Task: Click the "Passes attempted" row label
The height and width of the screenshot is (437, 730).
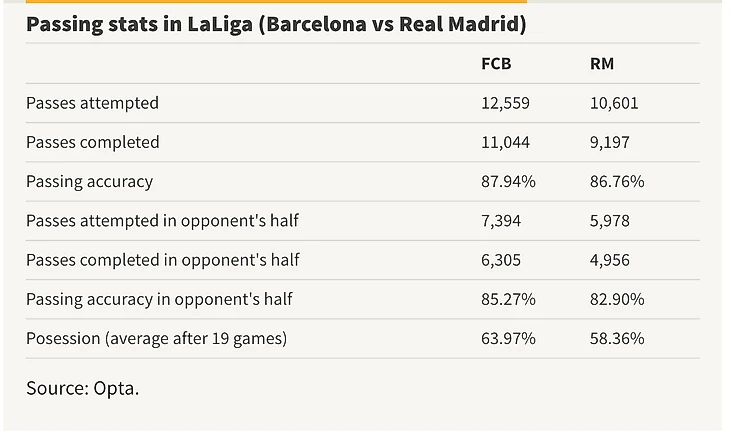Action: click(92, 103)
